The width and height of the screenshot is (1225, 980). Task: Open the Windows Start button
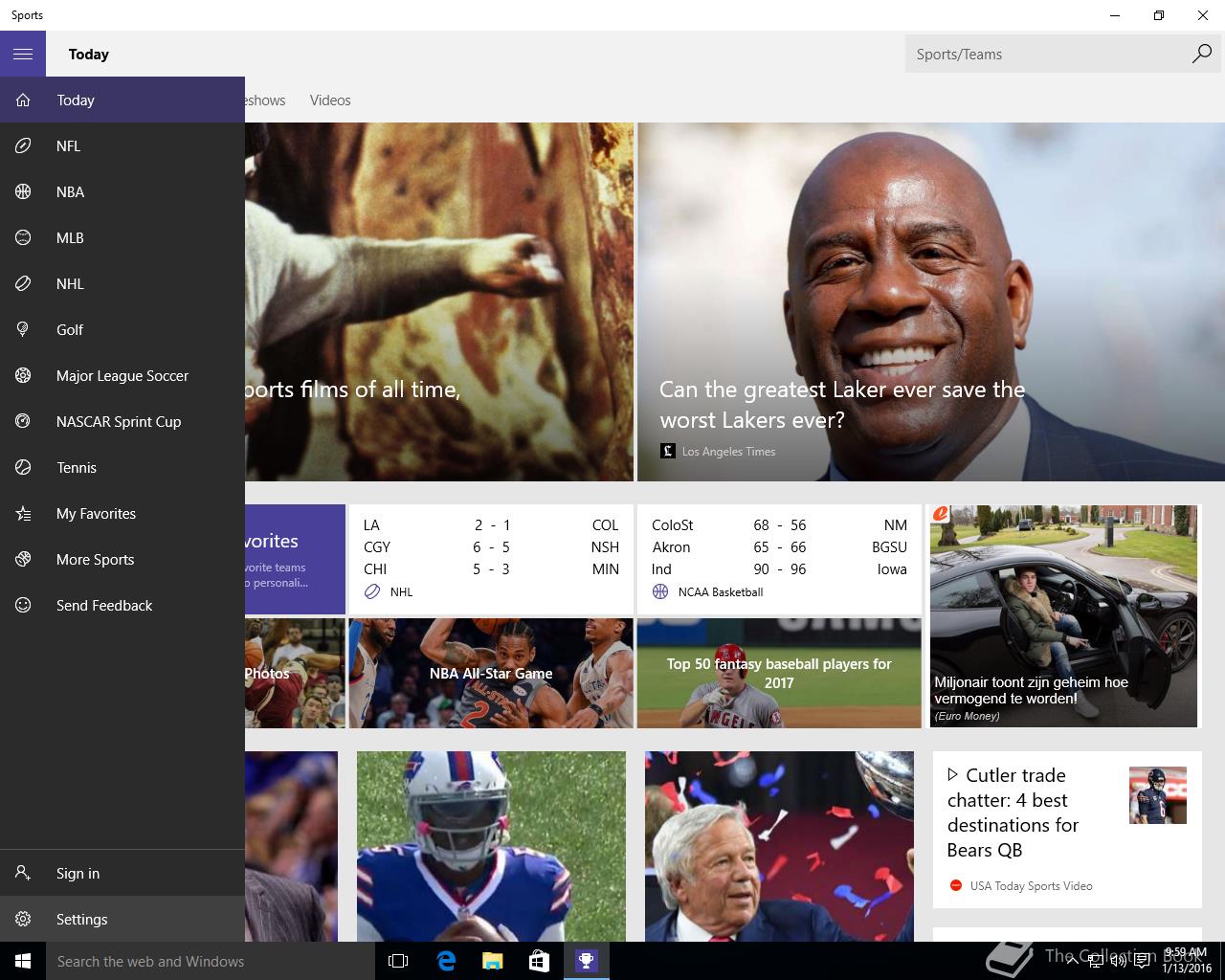[23, 961]
